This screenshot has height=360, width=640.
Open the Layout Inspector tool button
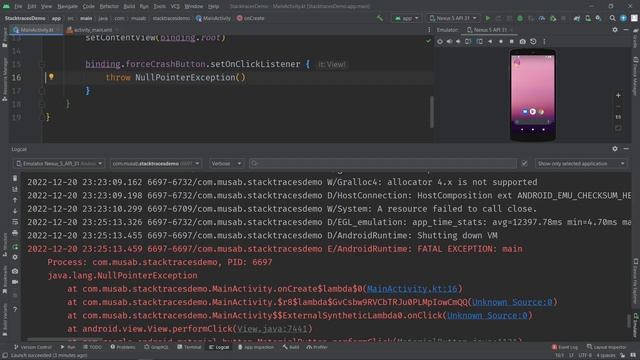click(606, 347)
